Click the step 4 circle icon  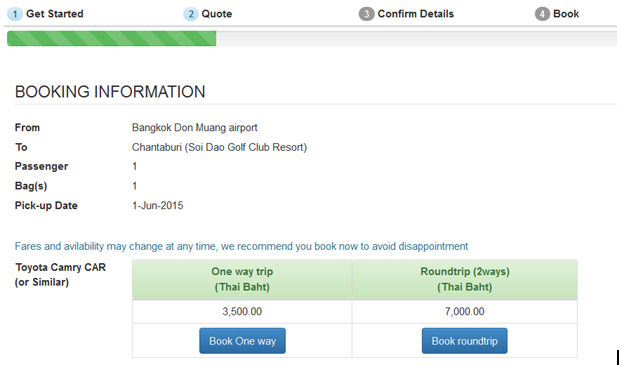click(x=542, y=14)
